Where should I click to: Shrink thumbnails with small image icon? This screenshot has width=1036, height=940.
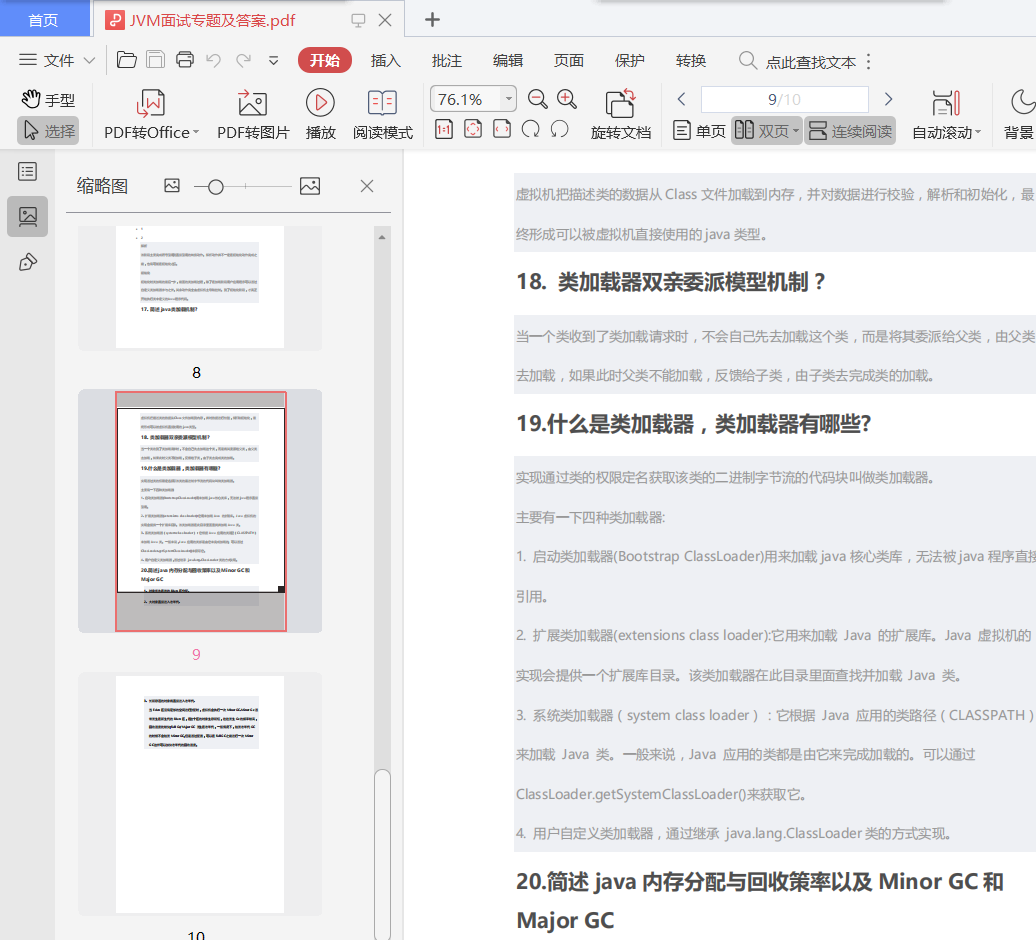[x=172, y=186]
